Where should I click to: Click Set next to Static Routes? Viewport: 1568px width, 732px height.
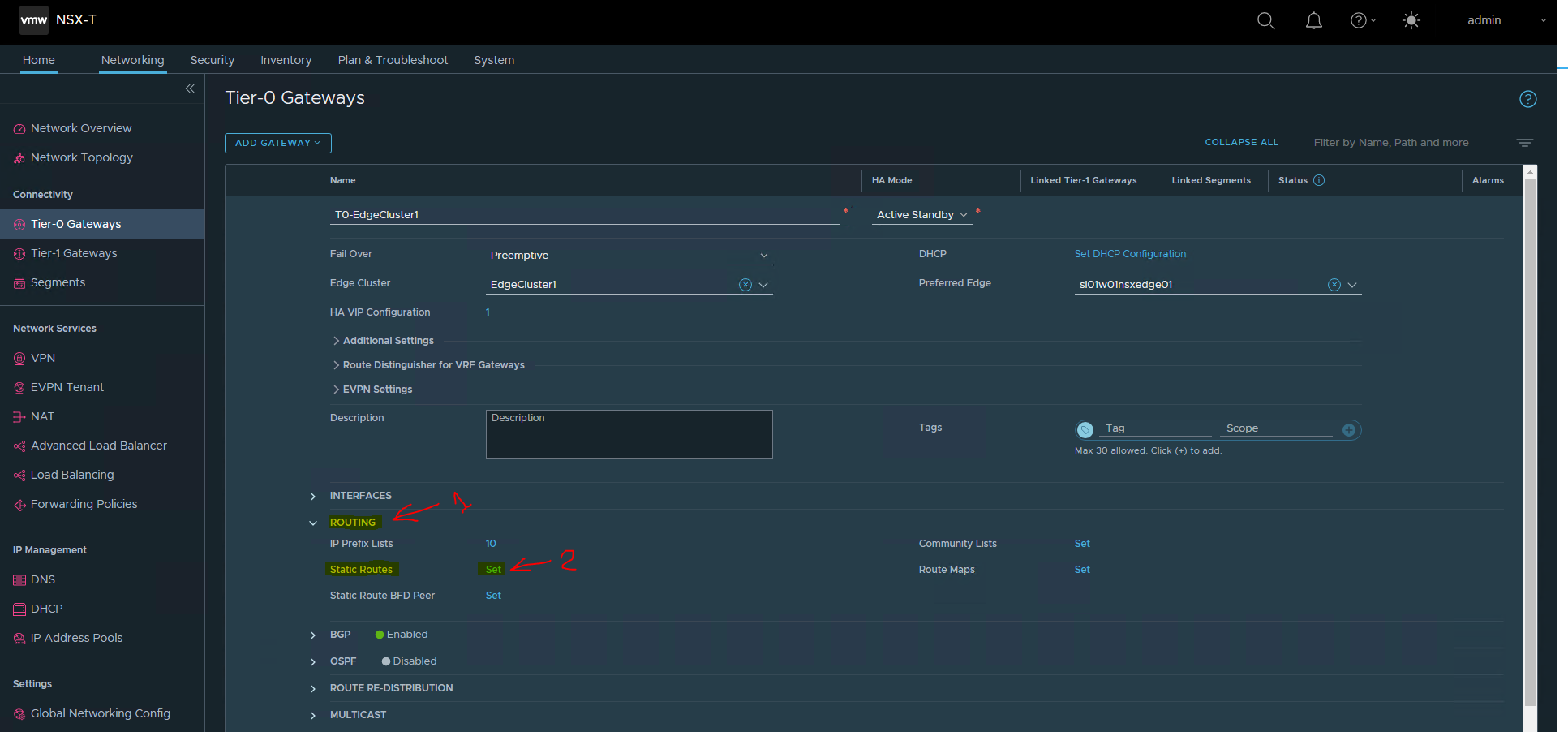(x=493, y=570)
